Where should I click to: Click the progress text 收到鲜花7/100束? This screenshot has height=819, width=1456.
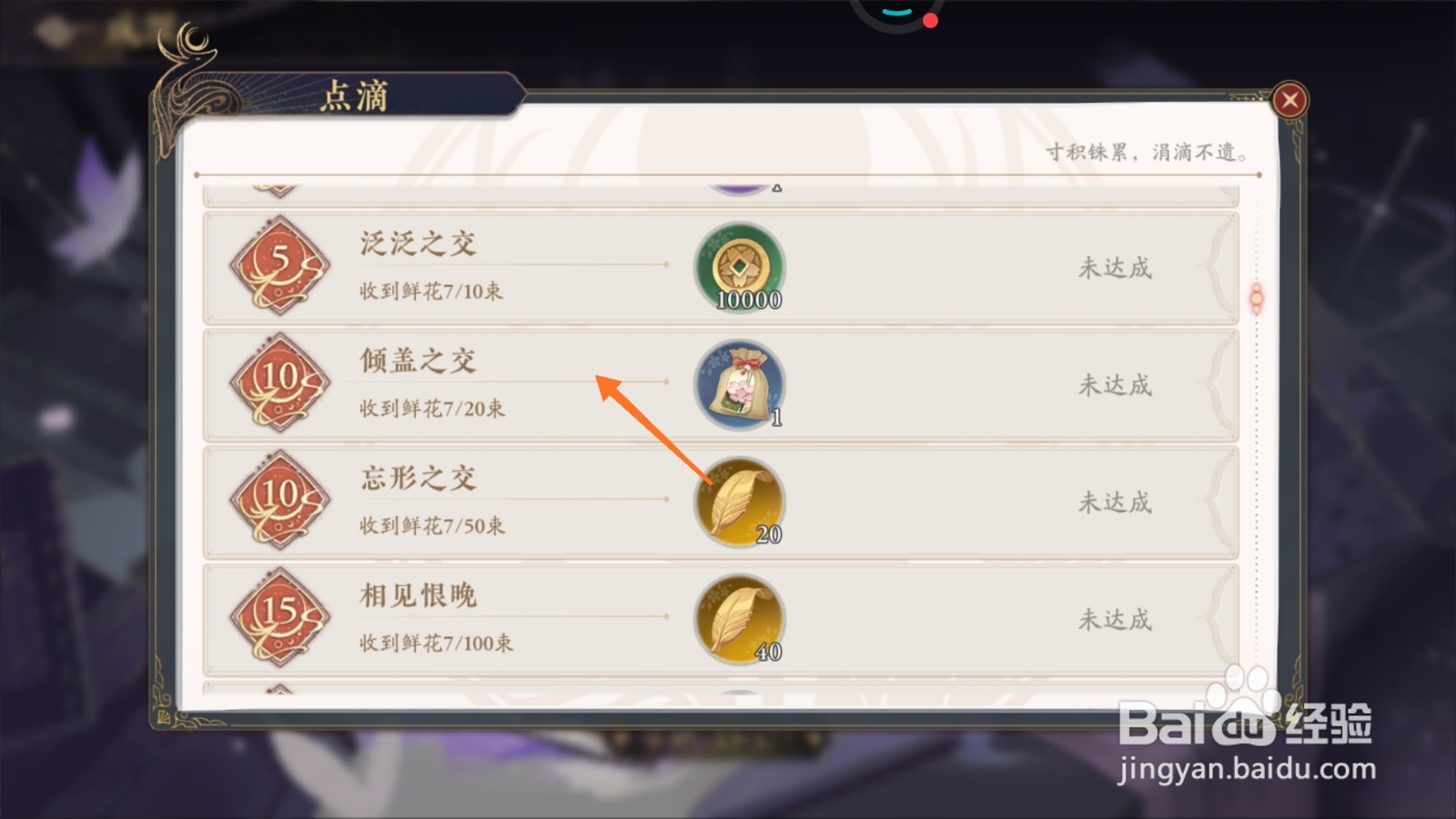pos(436,643)
